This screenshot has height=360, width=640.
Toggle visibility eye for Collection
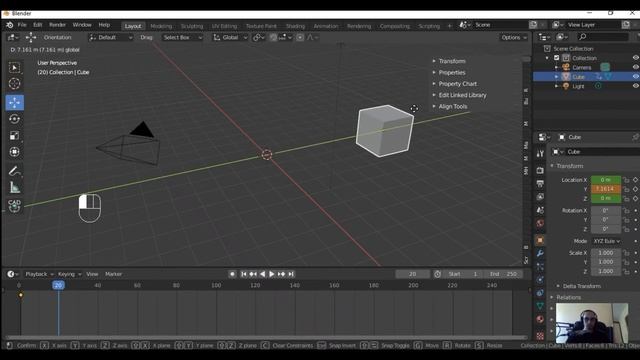[635, 58]
